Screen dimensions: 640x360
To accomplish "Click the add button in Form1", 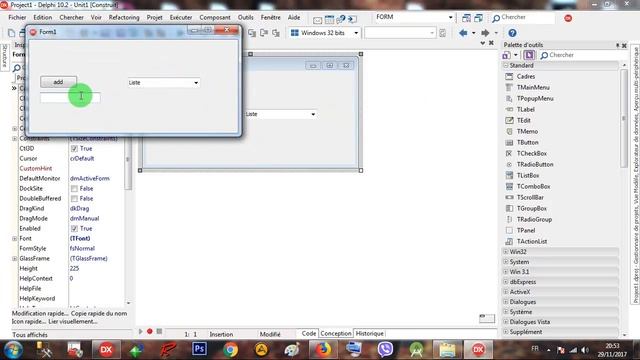I will [58, 82].
